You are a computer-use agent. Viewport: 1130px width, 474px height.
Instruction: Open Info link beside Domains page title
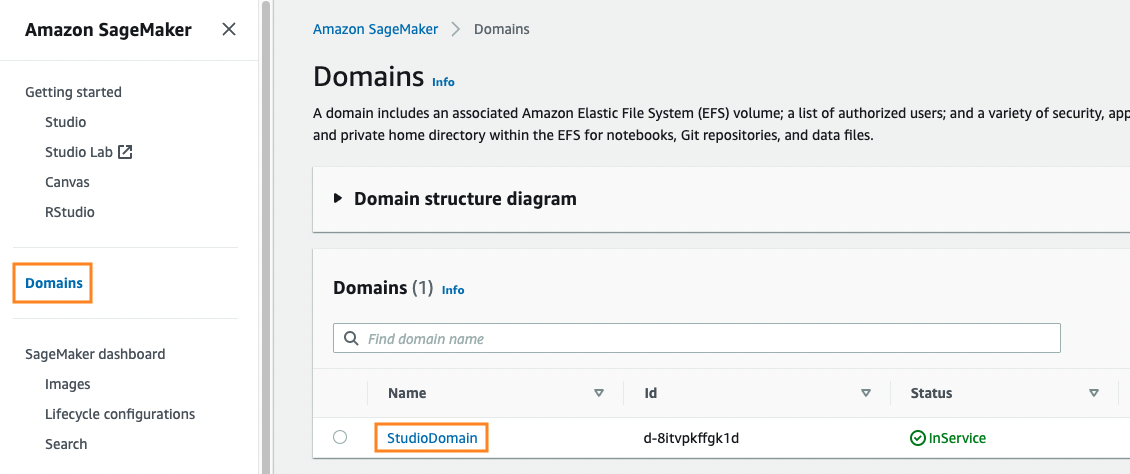(x=443, y=82)
